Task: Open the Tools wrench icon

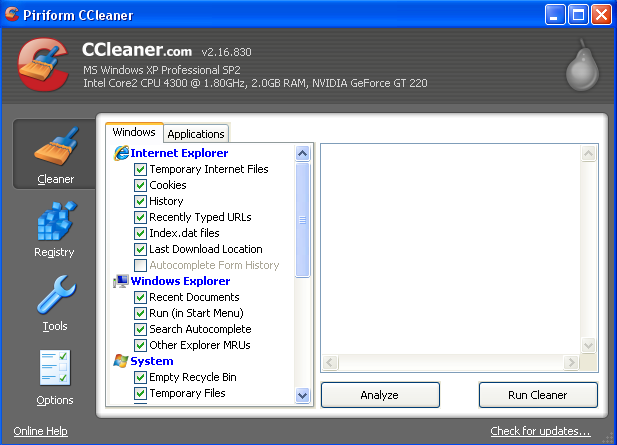Action: point(56,295)
